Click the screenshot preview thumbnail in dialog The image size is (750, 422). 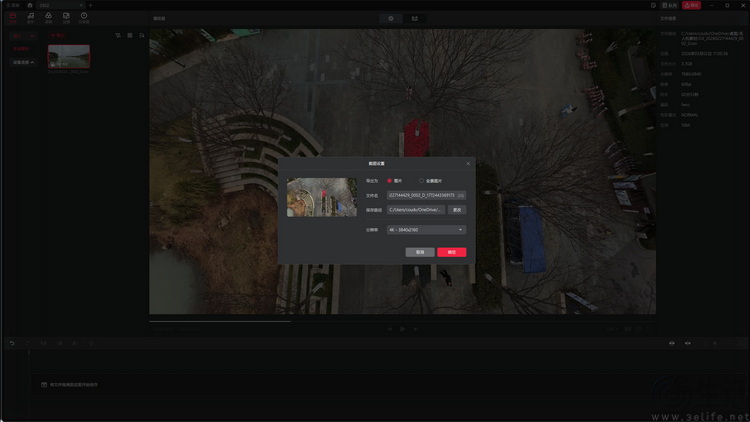click(x=321, y=197)
